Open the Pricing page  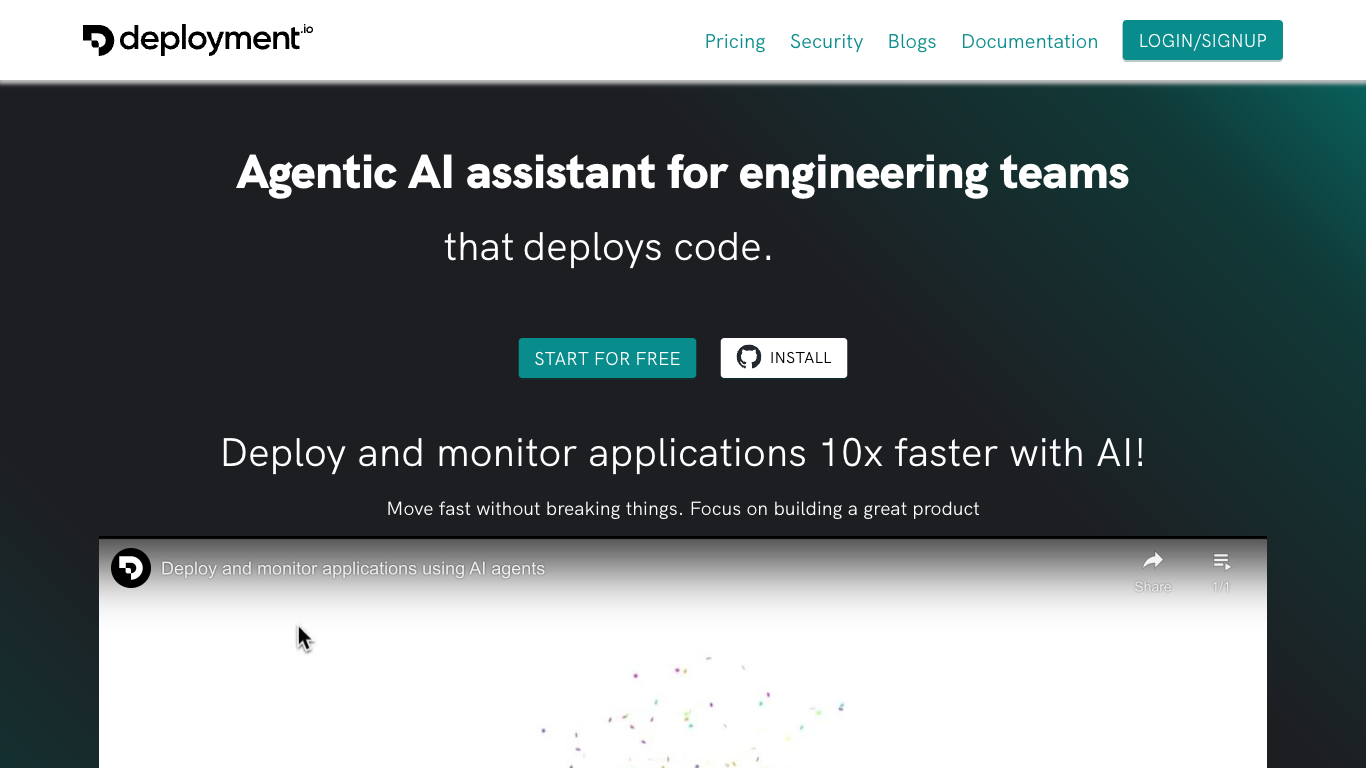[x=735, y=41]
